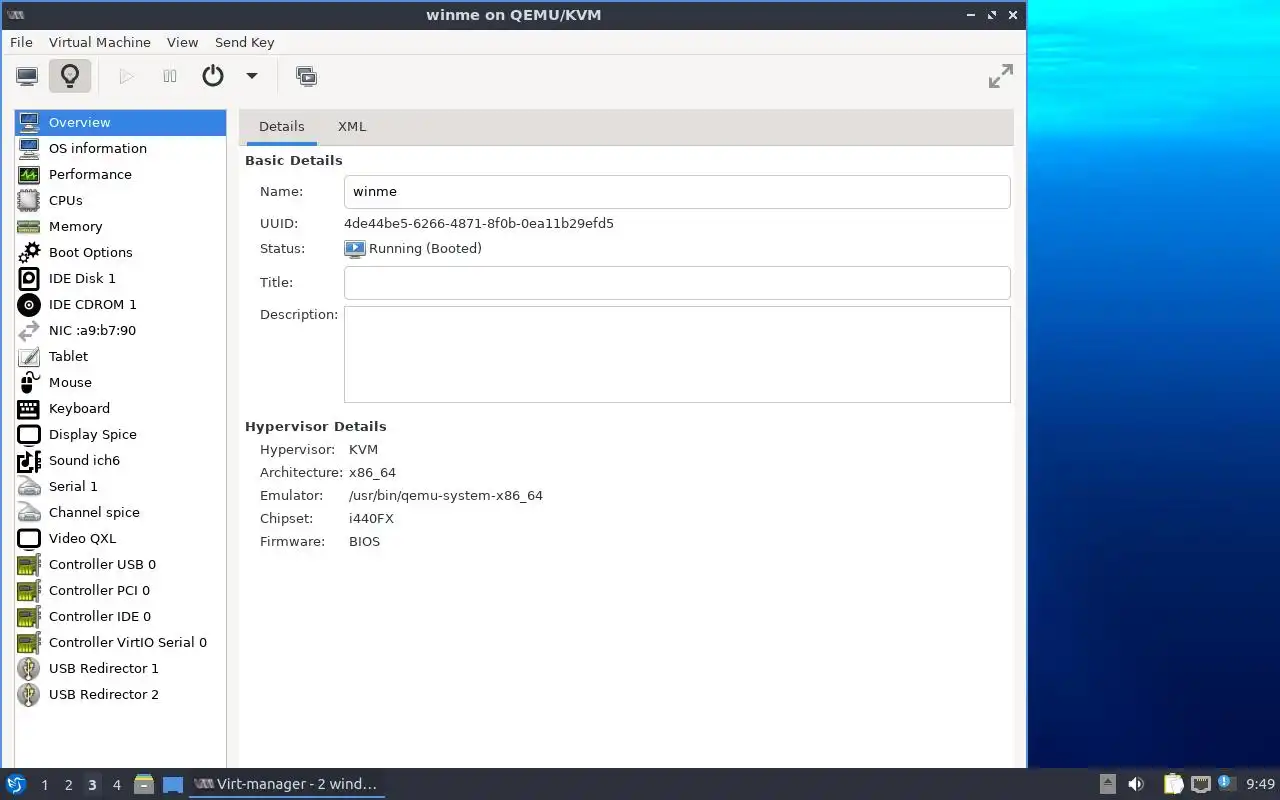
Task: Select OS information entry
Action: tap(120, 148)
